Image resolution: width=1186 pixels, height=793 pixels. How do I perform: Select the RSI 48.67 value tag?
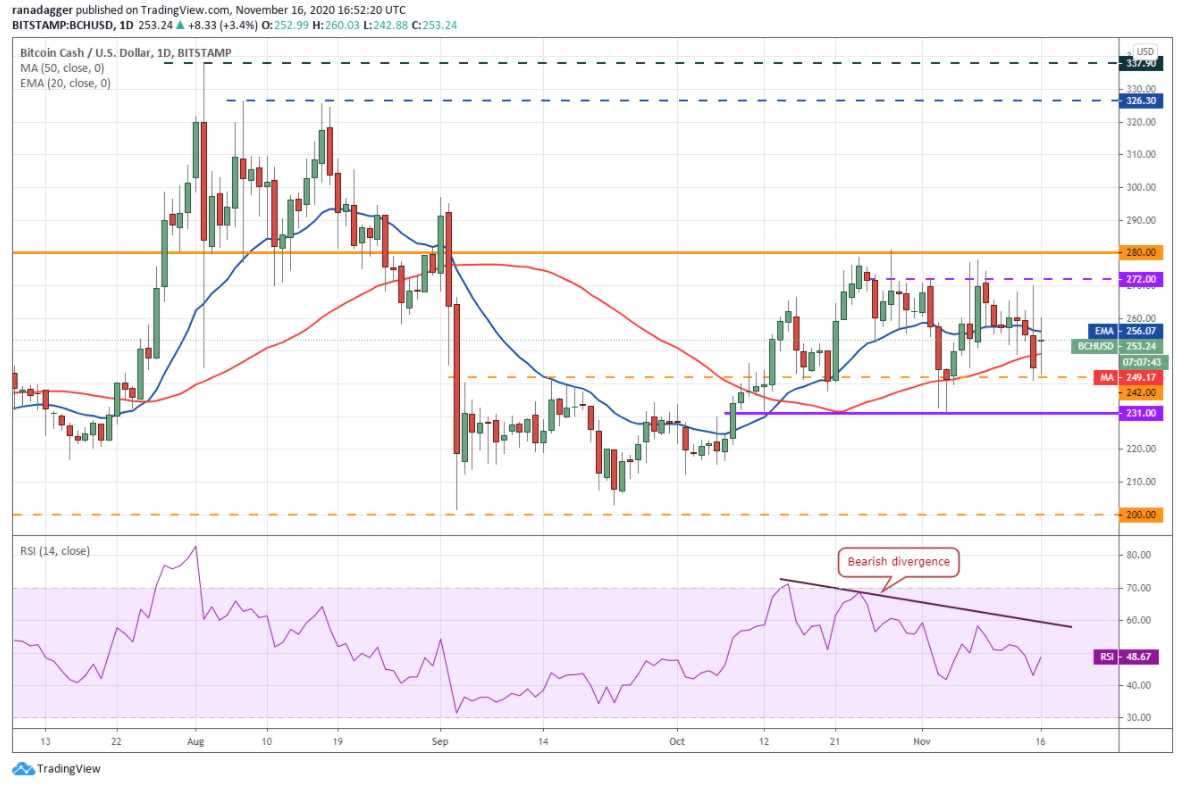(x=1129, y=656)
